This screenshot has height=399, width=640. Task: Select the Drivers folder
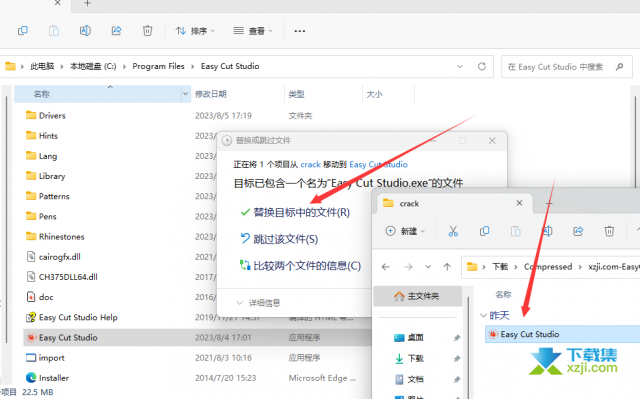point(52,115)
